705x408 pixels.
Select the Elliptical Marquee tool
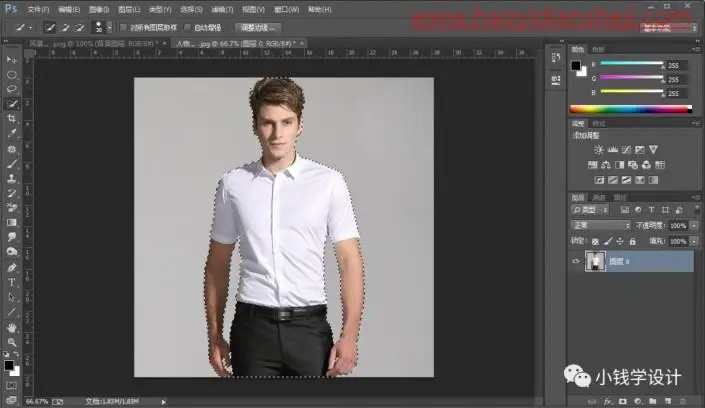coord(12,75)
